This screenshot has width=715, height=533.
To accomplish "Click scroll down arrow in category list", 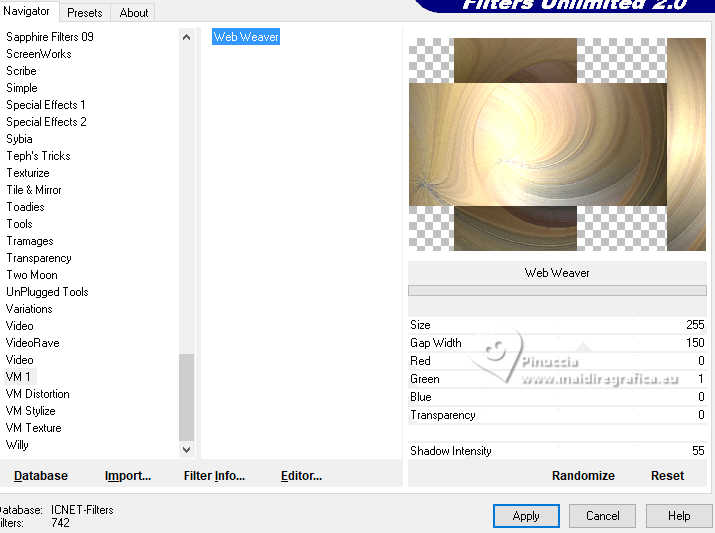I will [186, 450].
